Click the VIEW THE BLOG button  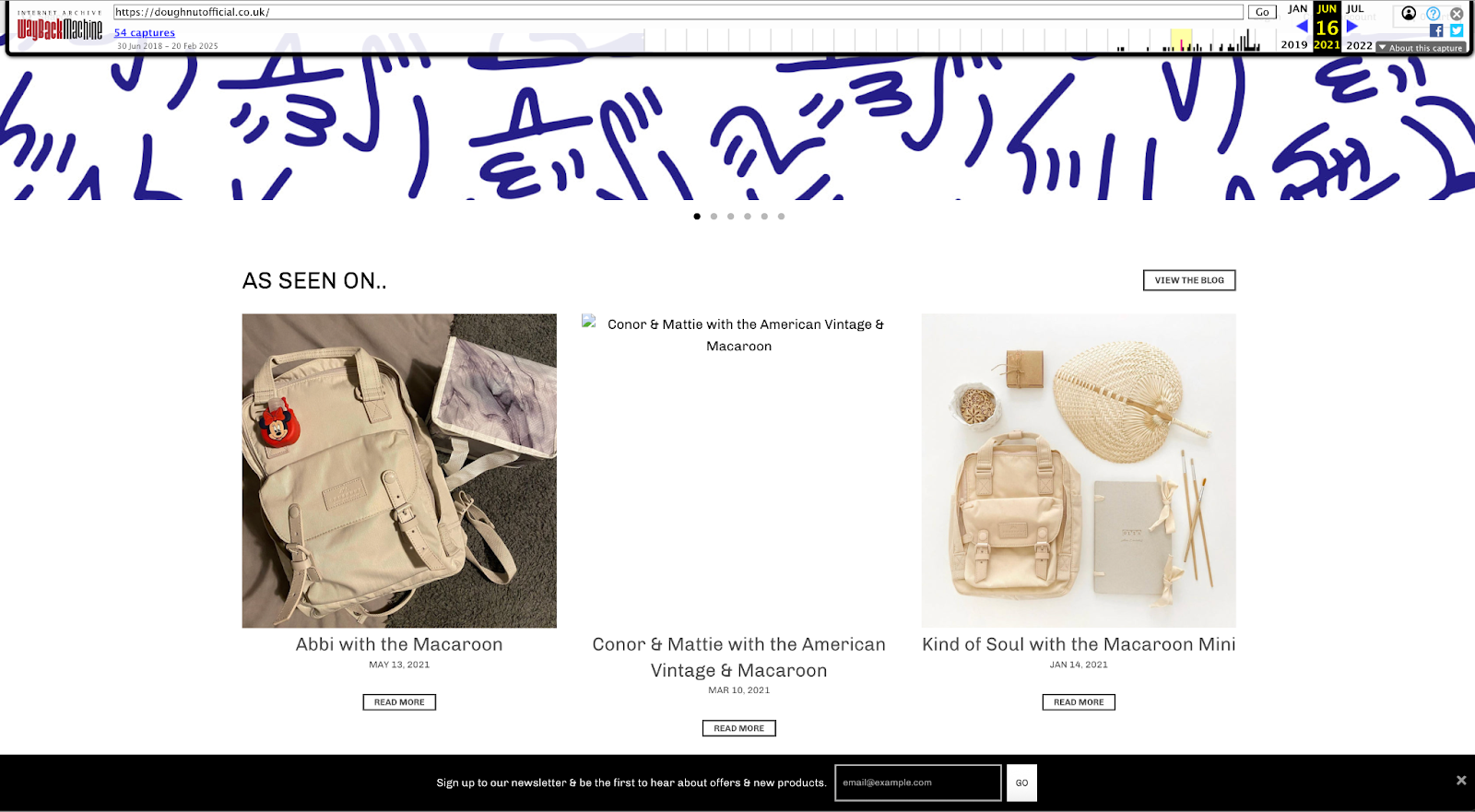point(1189,280)
